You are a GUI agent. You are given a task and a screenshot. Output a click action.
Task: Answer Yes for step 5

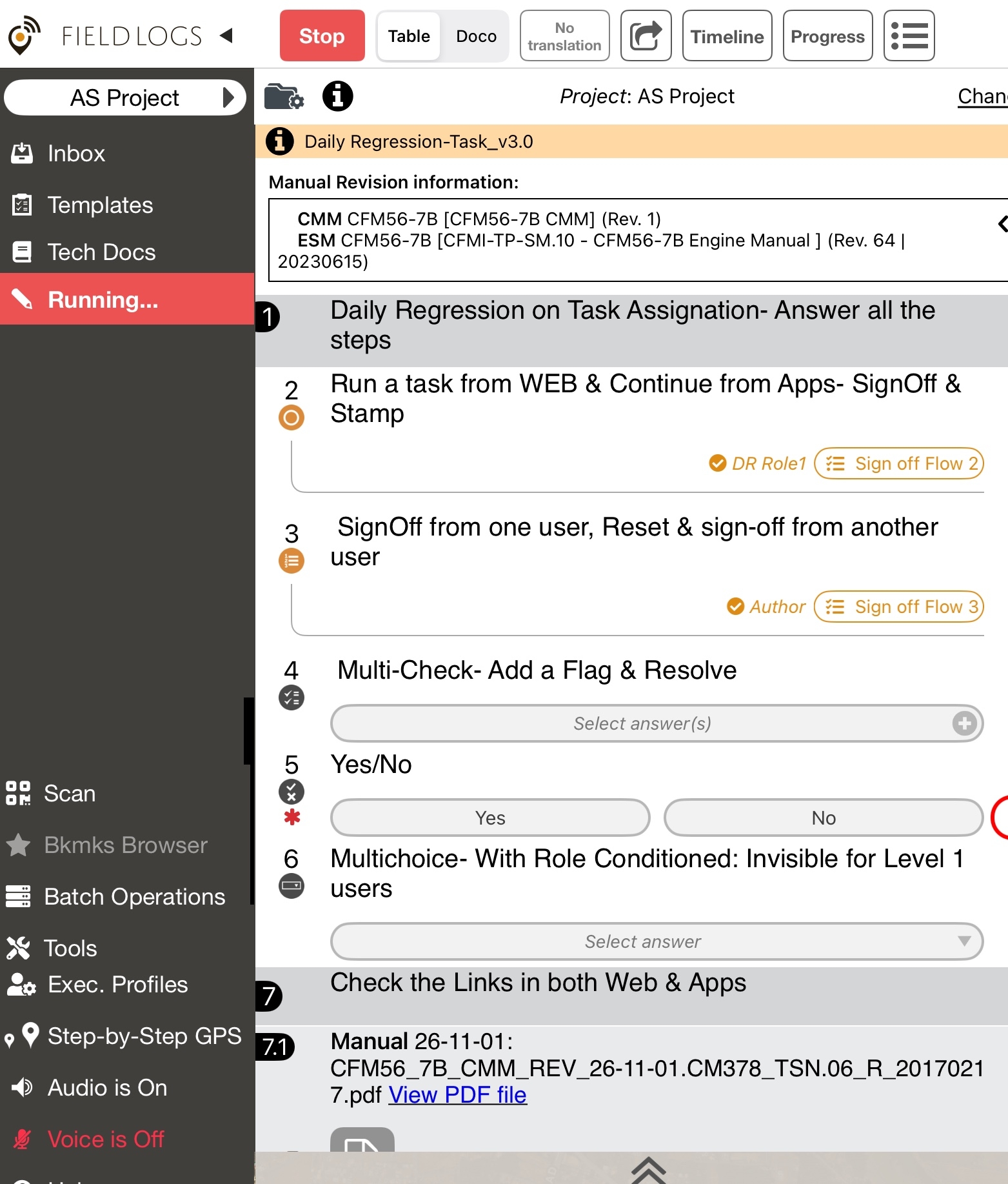(x=490, y=818)
